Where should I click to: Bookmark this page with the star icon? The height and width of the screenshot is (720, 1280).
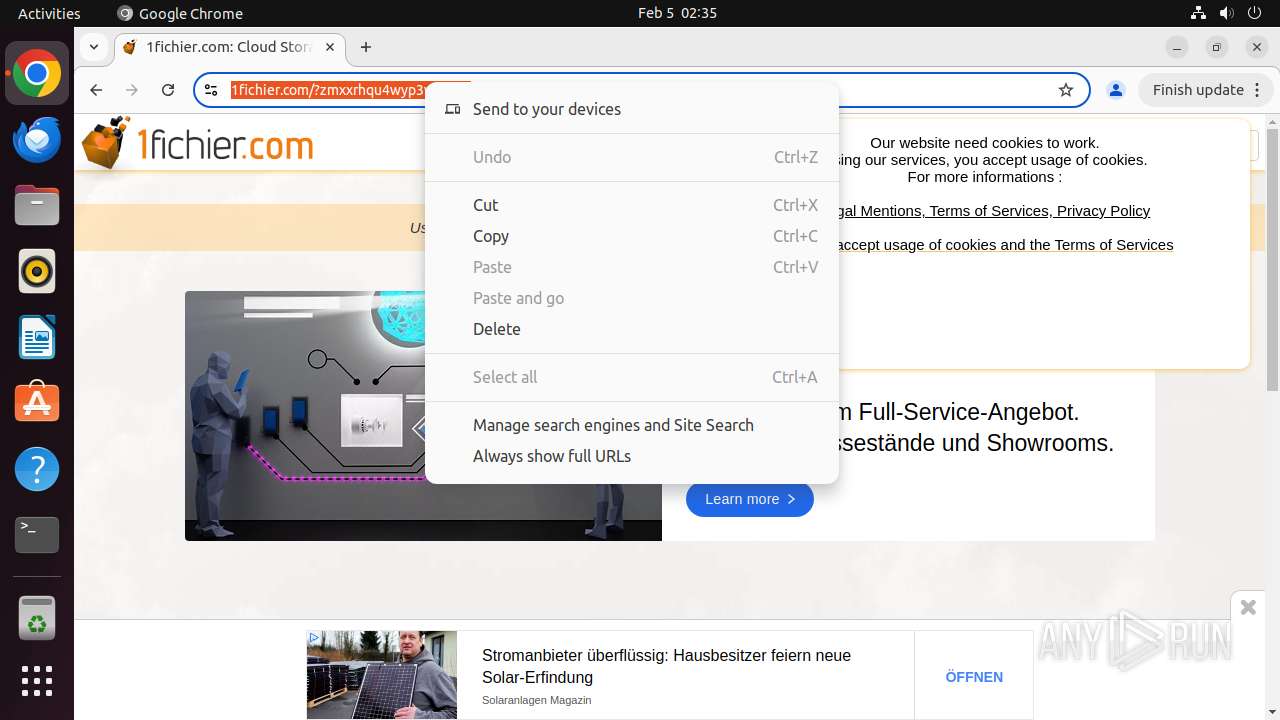pos(1066,90)
